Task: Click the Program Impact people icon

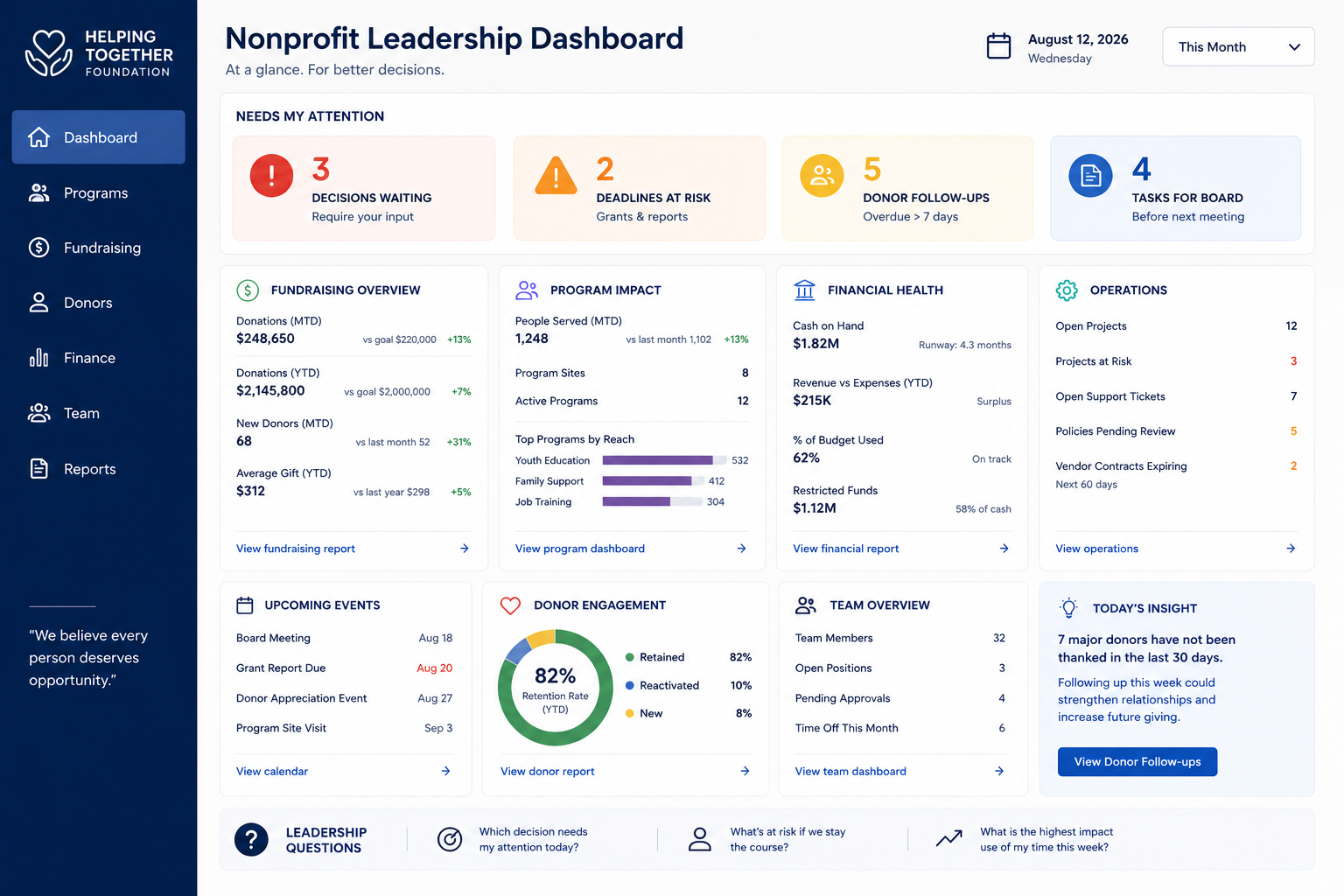Action: (527, 290)
